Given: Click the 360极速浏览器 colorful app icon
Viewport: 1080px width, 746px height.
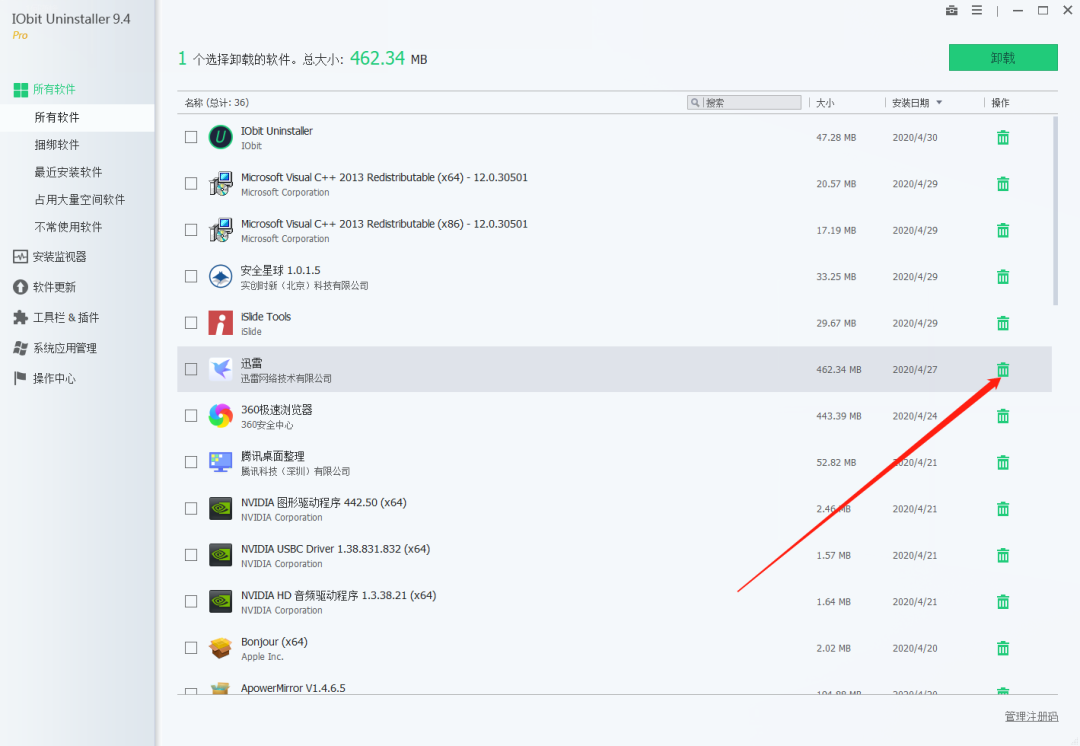Looking at the screenshot, I should (220, 415).
